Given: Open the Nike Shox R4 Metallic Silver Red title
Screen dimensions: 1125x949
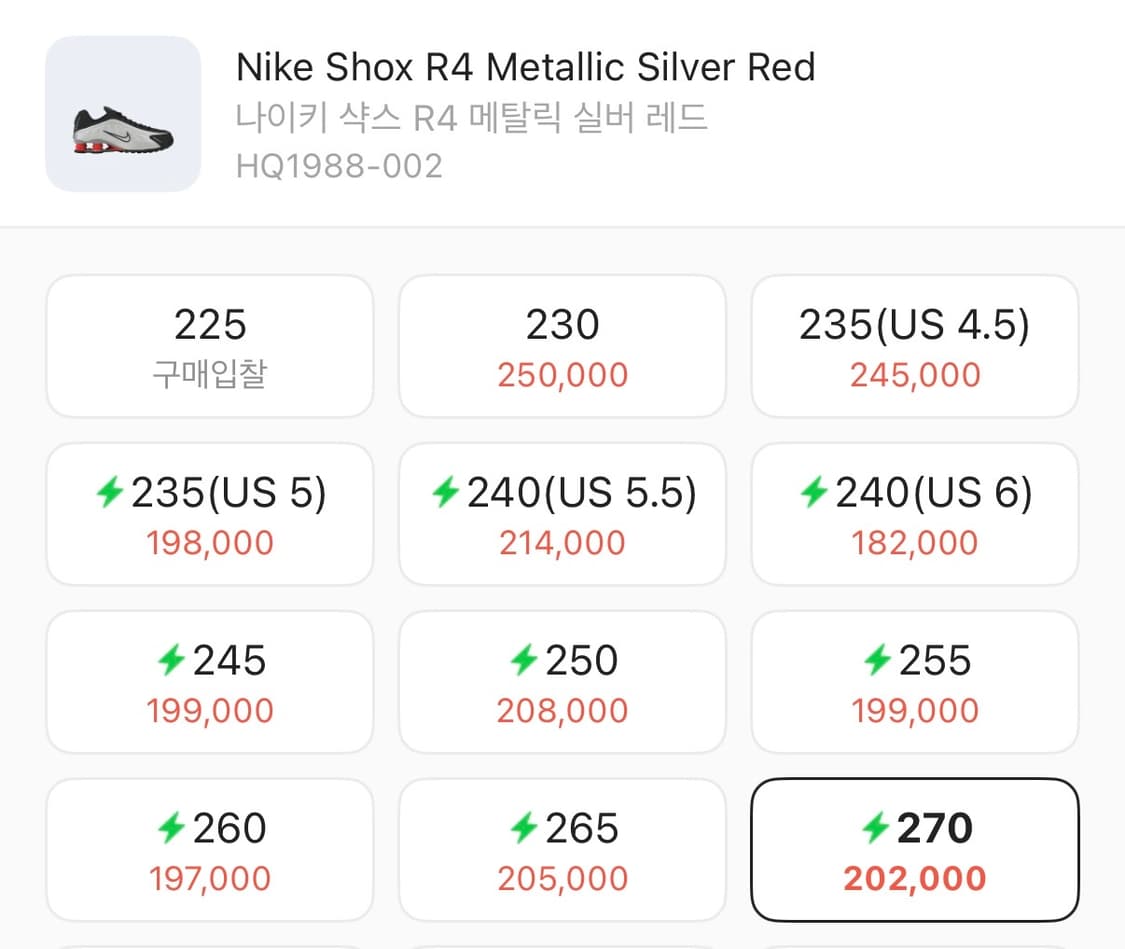Looking at the screenshot, I should coord(526,68).
